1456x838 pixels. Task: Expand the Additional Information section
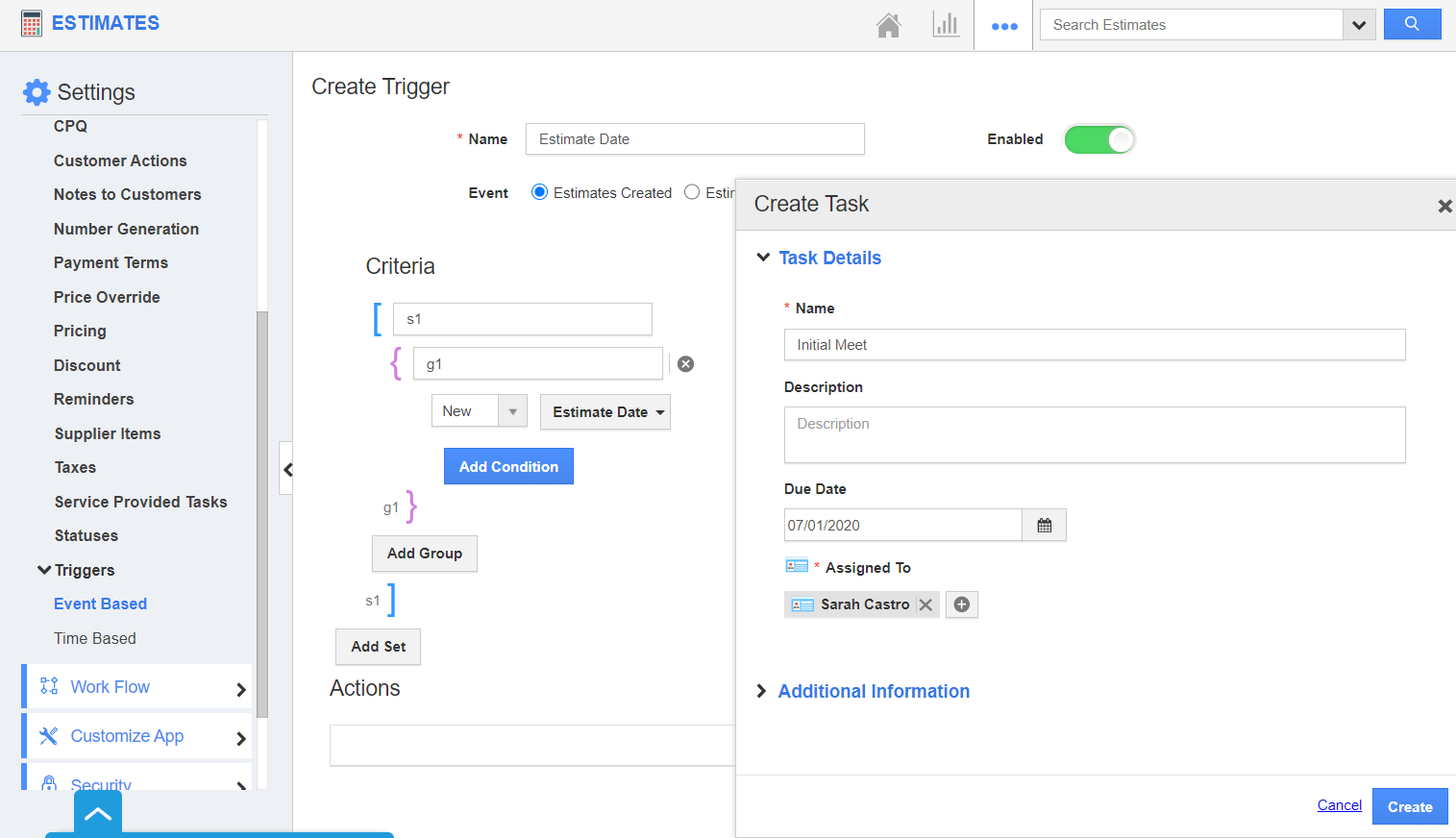[x=873, y=691]
